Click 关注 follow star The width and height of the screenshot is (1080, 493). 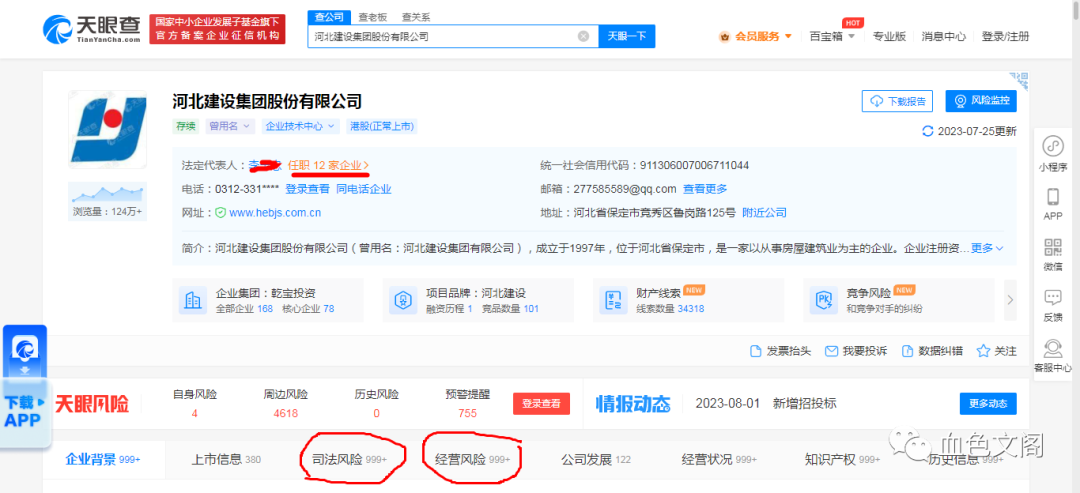click(x=997, y=351)
